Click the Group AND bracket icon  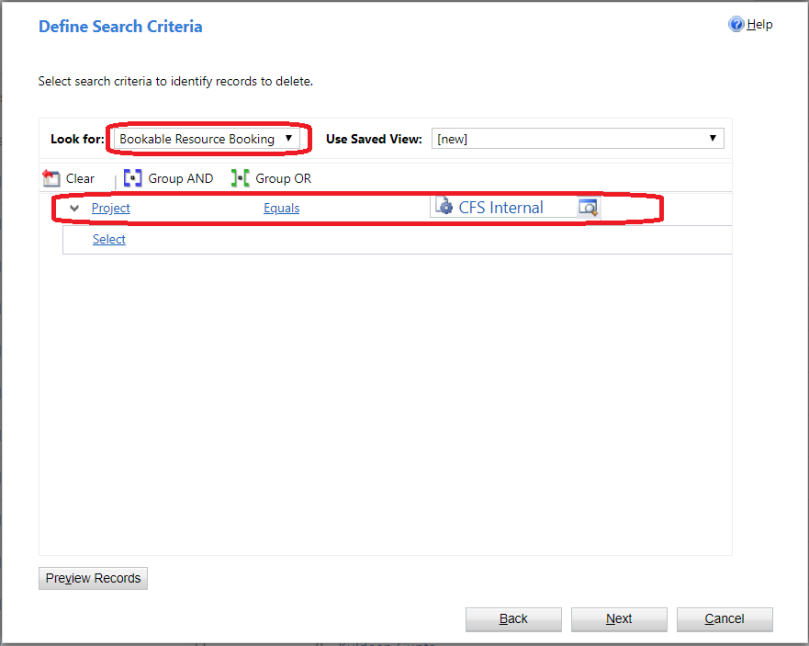click(x=133, y=178)
